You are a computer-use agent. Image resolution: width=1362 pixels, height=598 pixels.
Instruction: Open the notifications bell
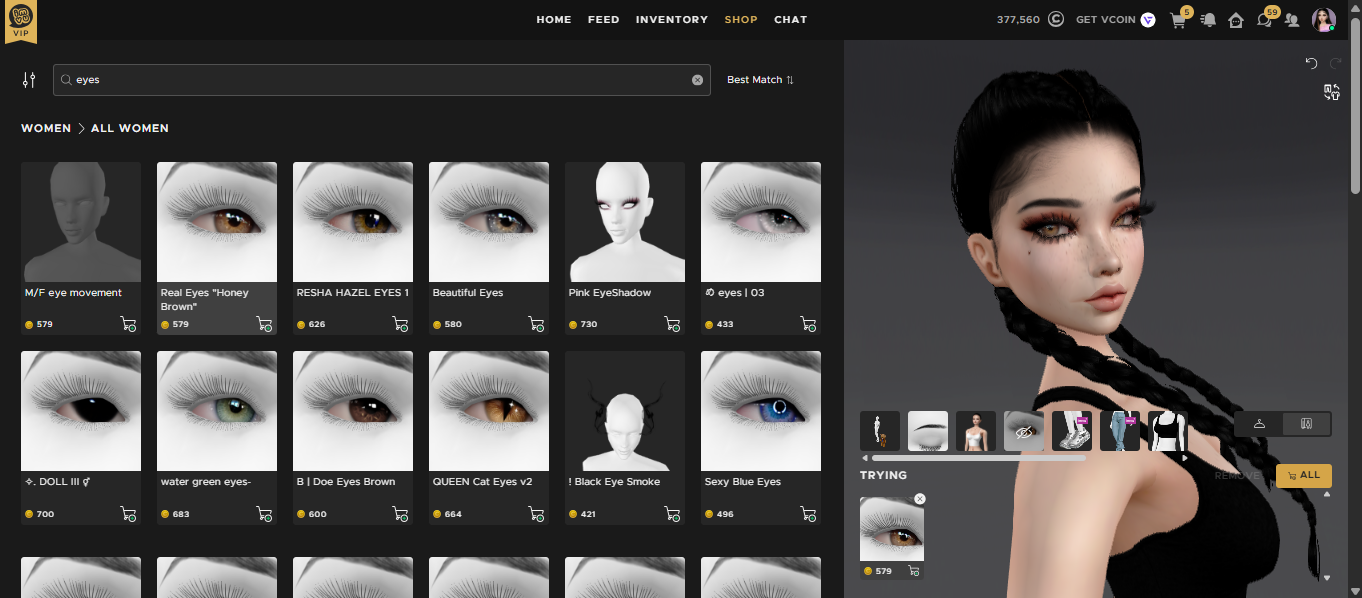1209,20
